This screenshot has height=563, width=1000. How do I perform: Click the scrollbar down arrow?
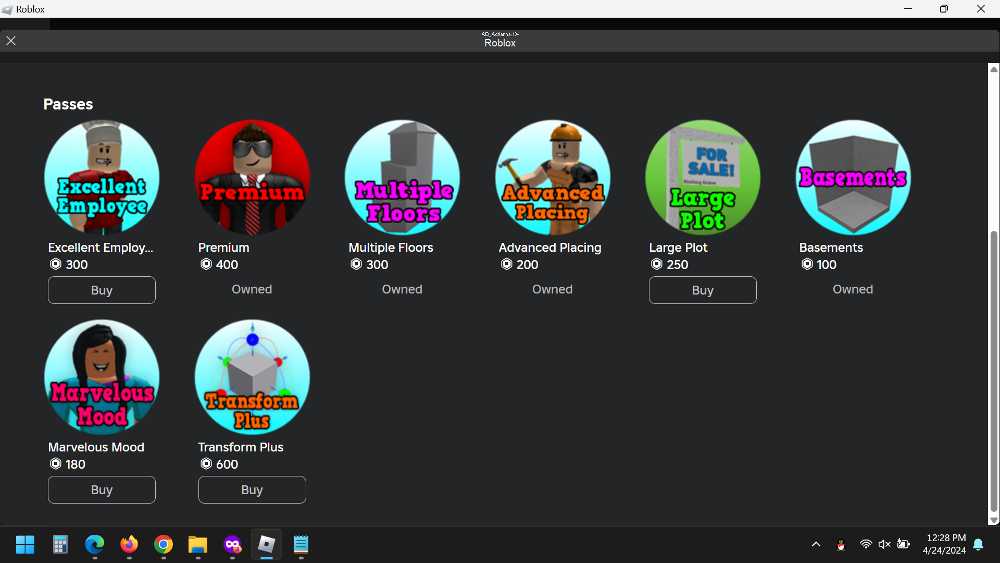[993, 520]
